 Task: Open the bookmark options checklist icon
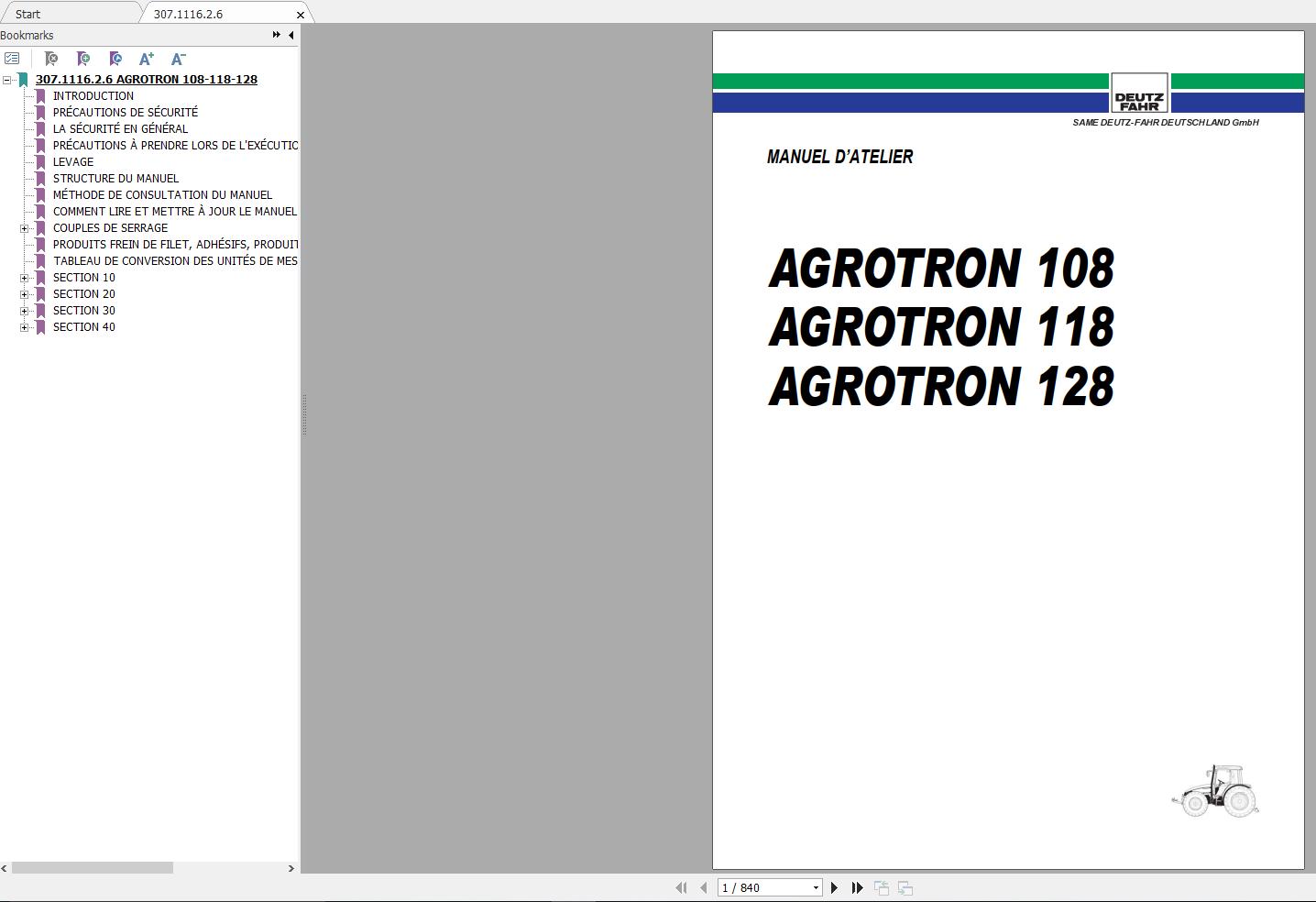[13, 59]
